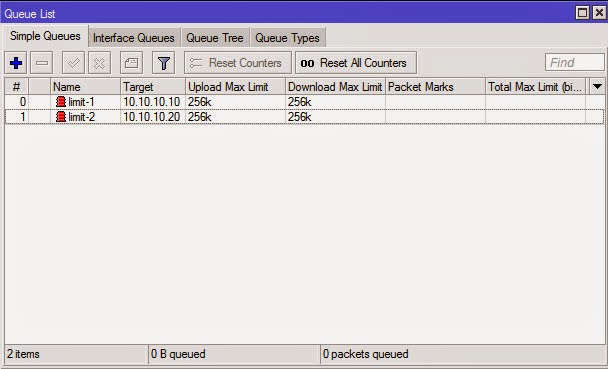Click the red queue icon of limit-1
The height and width of the screenshot is (369, 608).
[x=61, y=102]
